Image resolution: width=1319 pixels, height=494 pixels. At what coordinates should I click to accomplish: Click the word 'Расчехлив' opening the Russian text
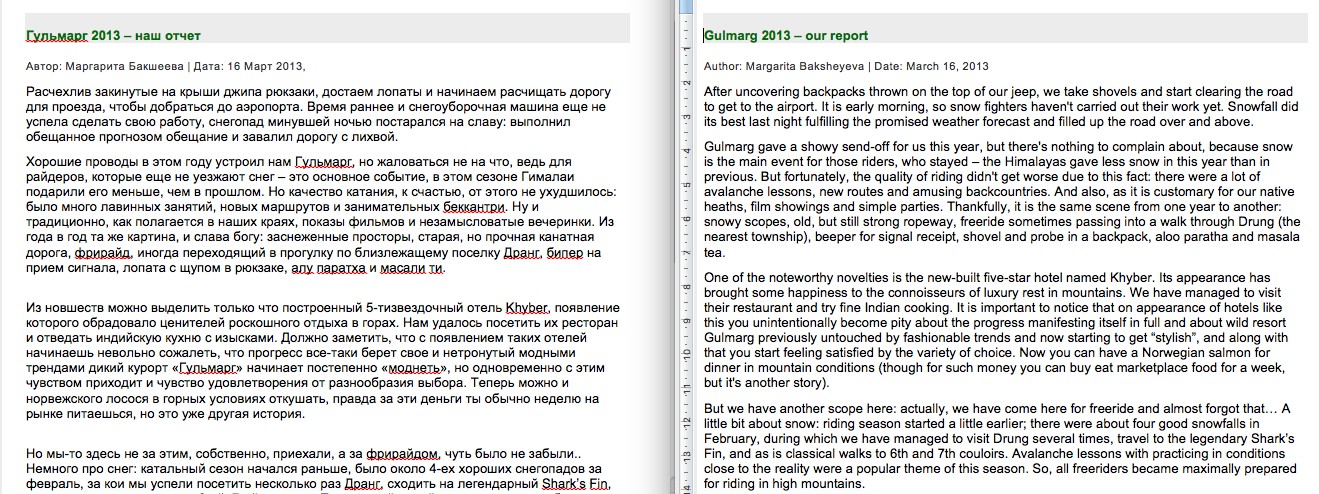[58, 92]
